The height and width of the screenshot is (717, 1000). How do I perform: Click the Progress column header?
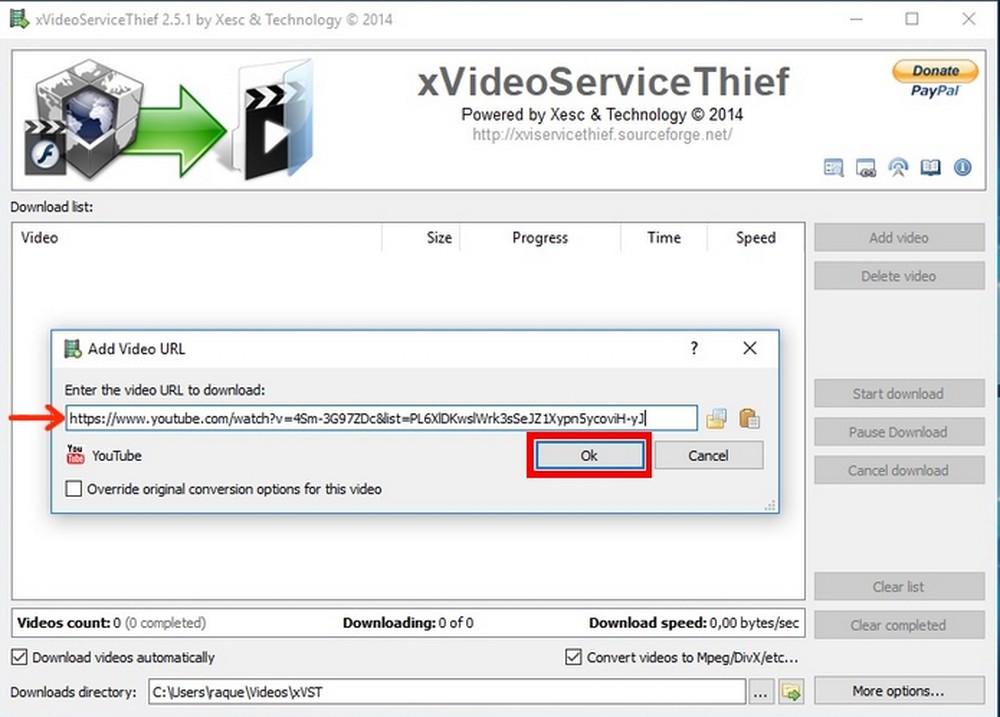[x=540, y=238]
